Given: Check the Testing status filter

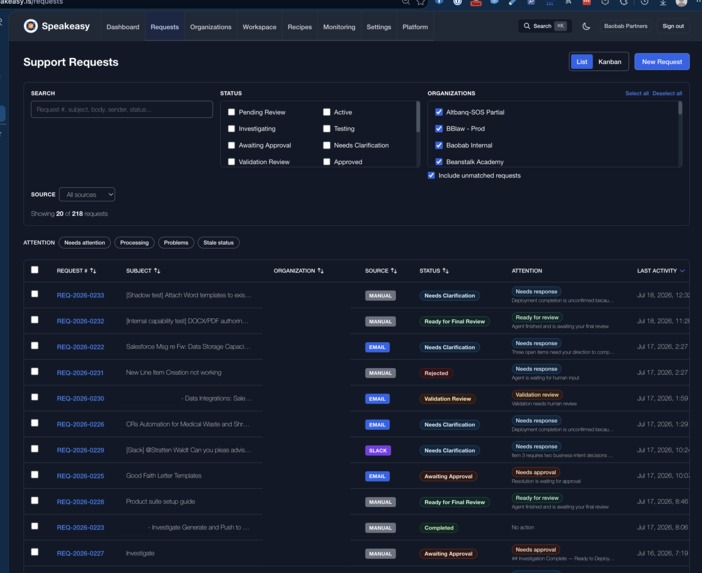Looking at the screenshot, I should coord(327,129).
